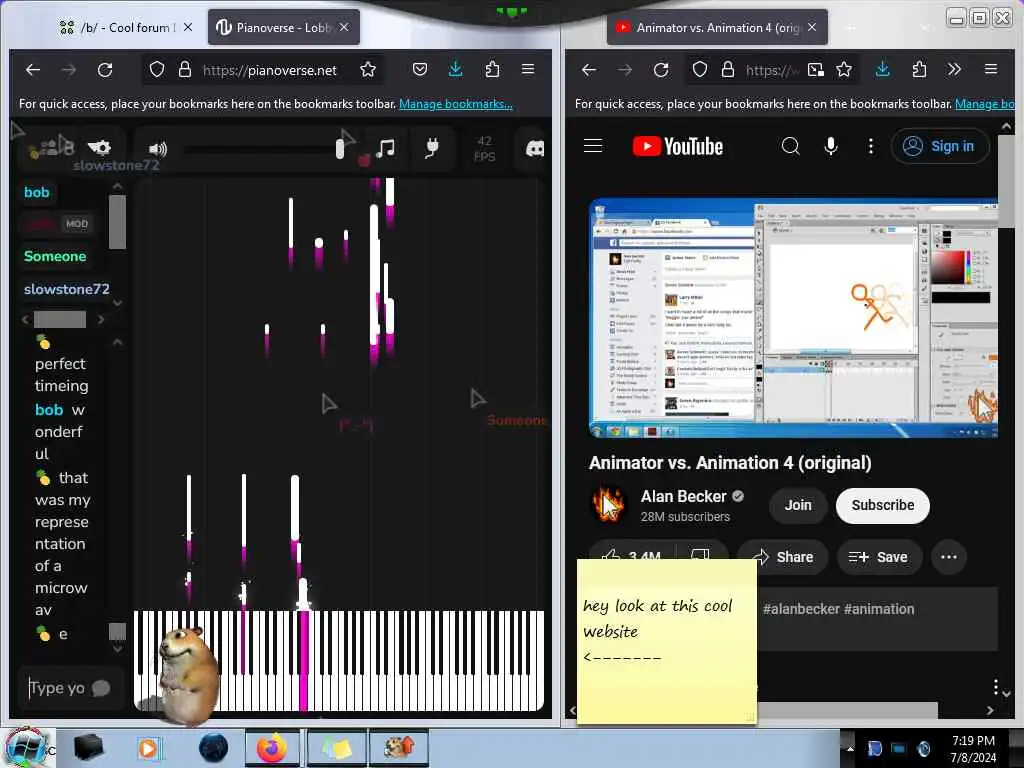The height and width of the screenshot is (768, 1024).
Task: Share the video
Action: [x=783, y=557]
